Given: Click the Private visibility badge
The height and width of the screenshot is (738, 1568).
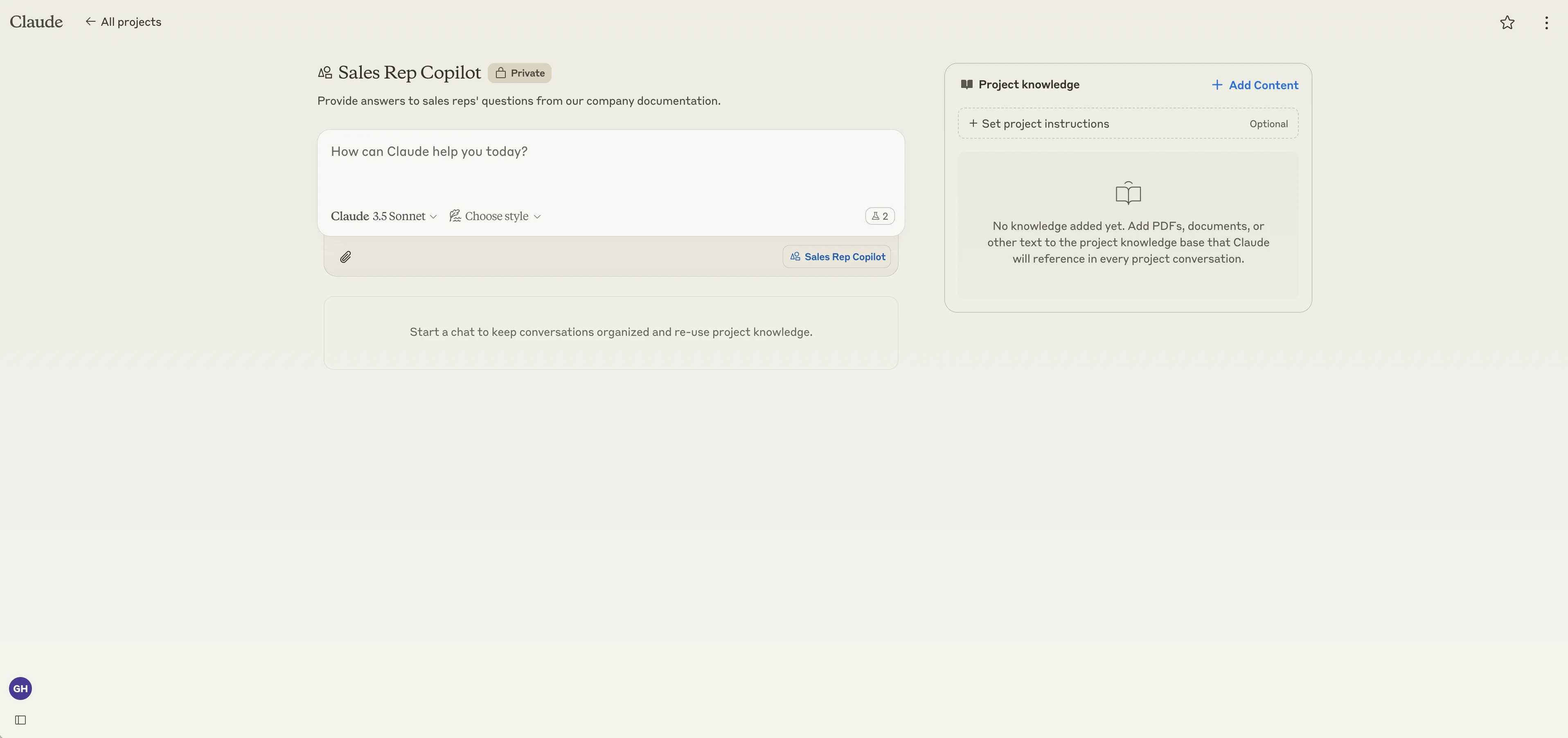Looking at the screenshot, I should [519, 73].
